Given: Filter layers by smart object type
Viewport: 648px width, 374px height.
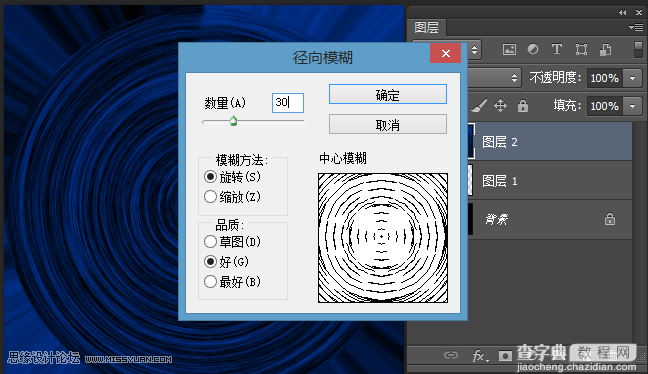Looking at the screenshot, I should tap(605, 50).
